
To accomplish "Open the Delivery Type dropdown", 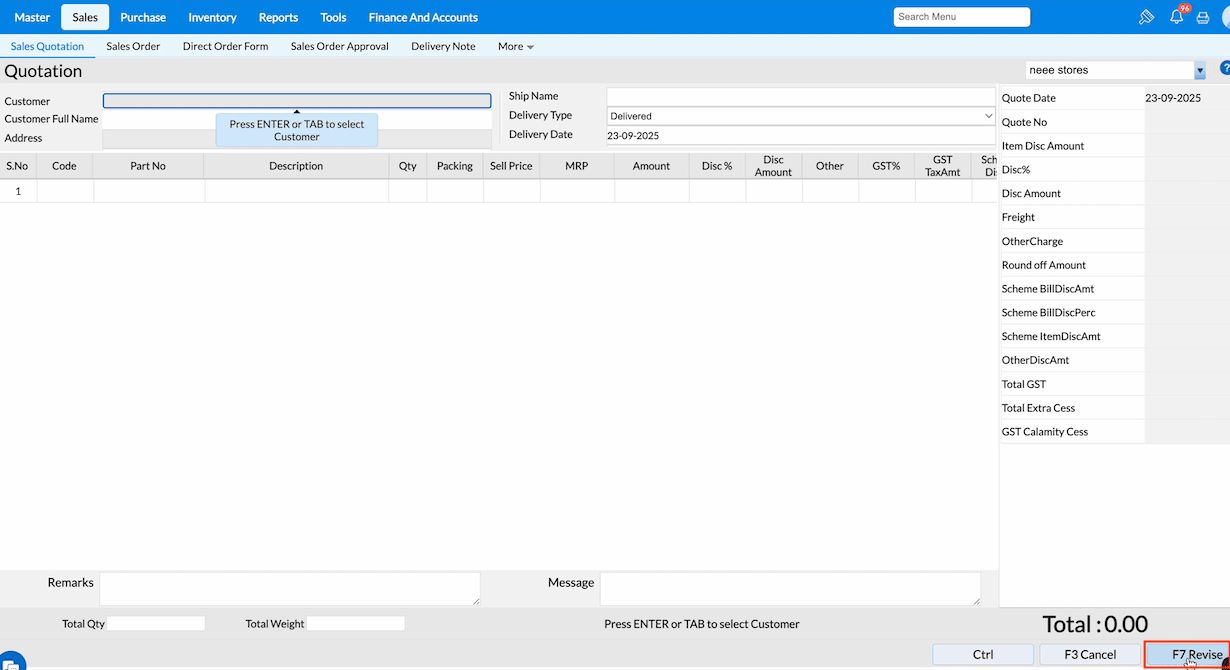I will (801, 116).
